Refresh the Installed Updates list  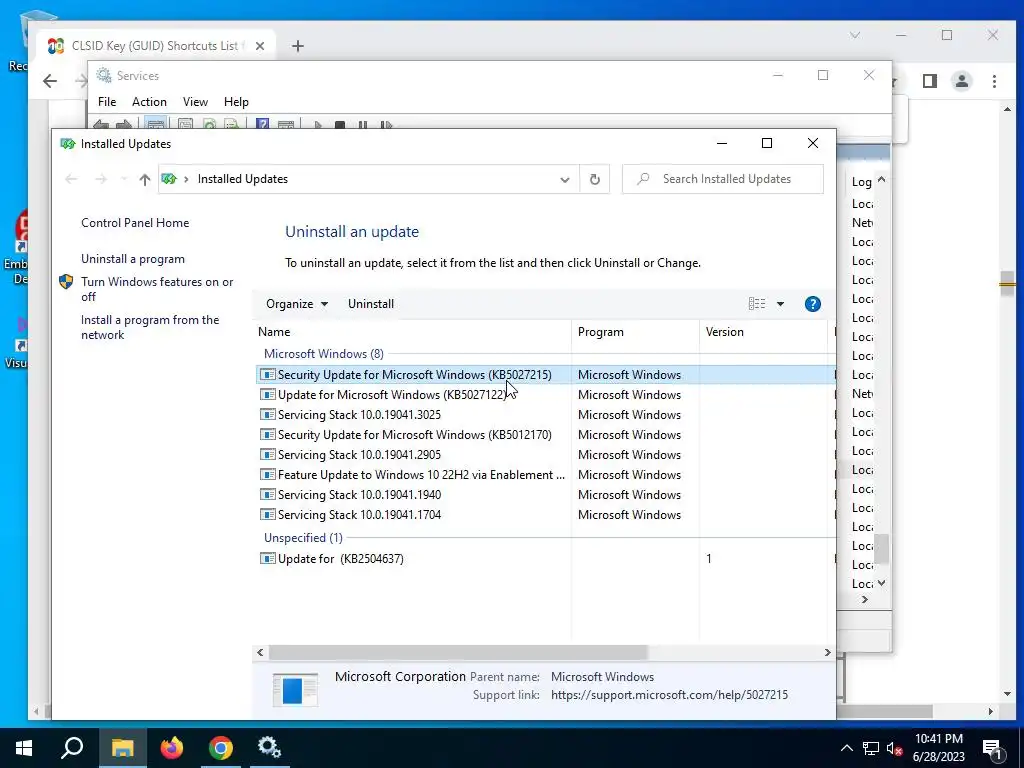pyautogui.click(x=594, y=179)
